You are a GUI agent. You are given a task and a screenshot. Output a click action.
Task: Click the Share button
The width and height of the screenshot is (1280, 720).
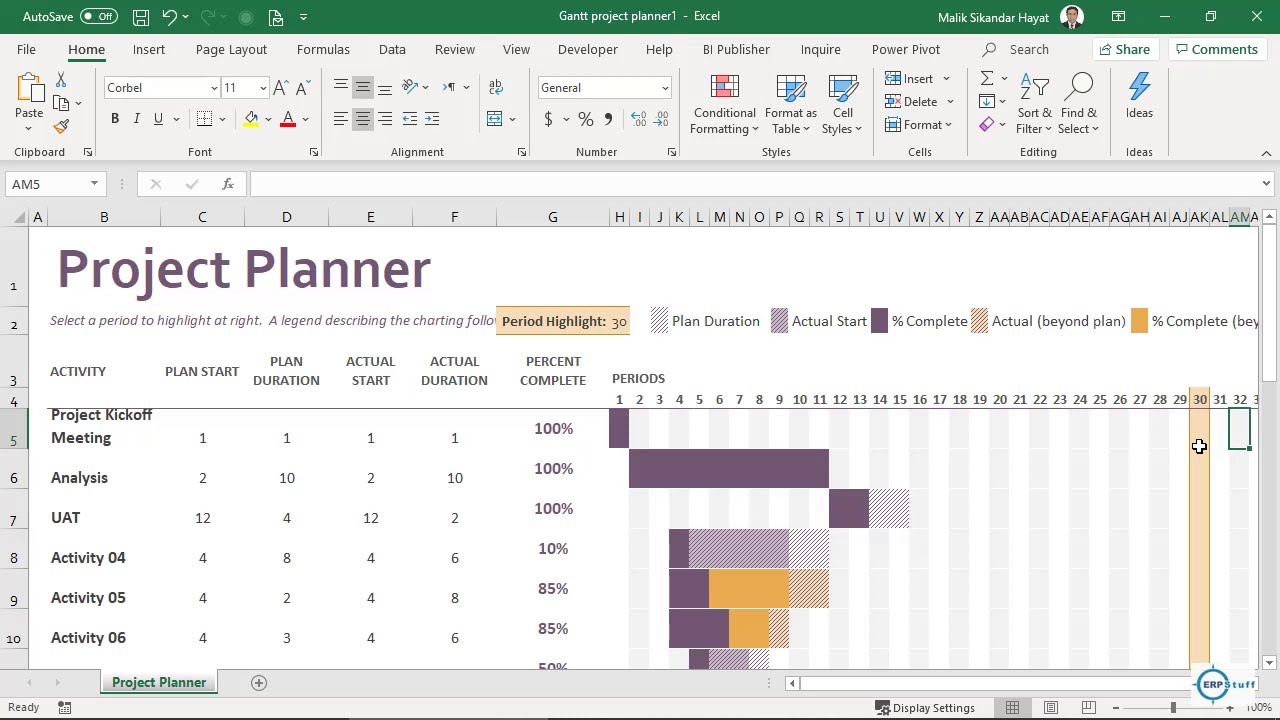tap(1124, 49)
